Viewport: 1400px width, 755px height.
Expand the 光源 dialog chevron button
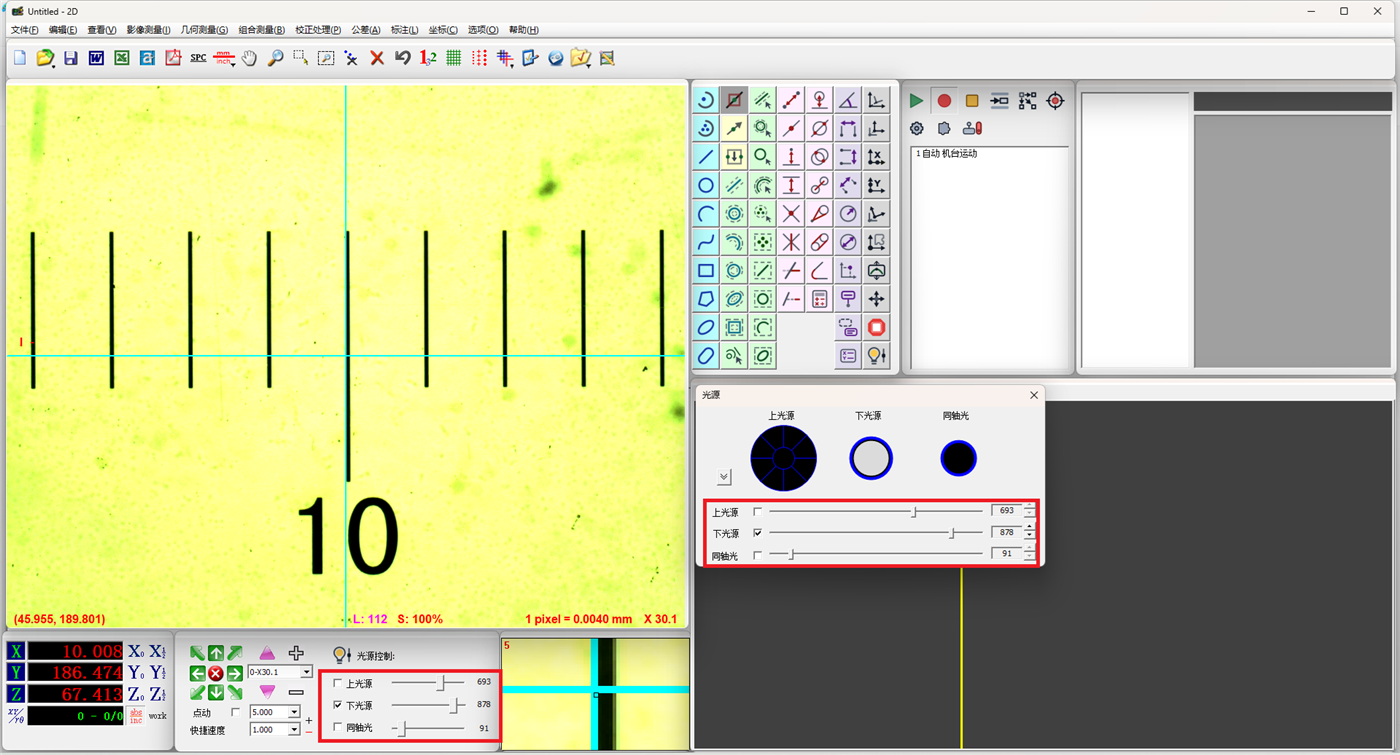coord(724,477)
